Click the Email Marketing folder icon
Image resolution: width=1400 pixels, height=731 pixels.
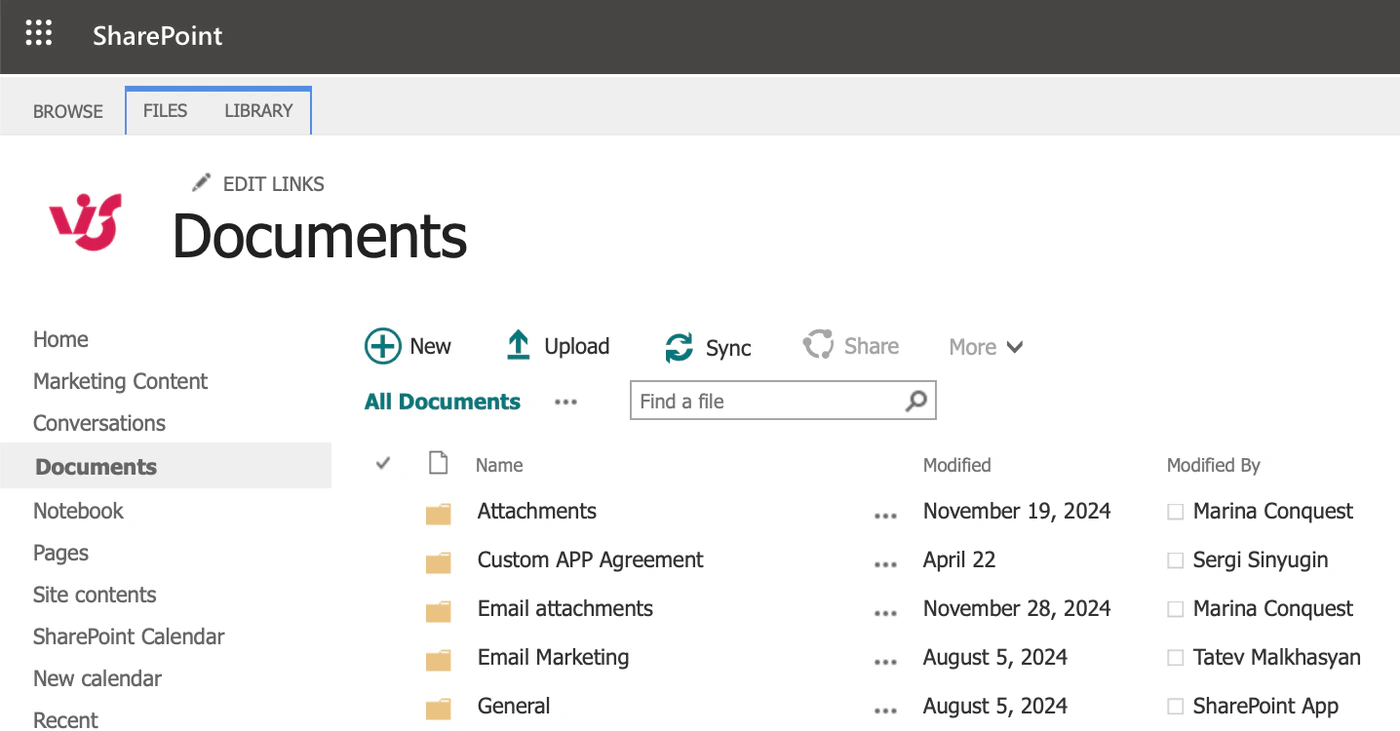click(x=438, y=661)
